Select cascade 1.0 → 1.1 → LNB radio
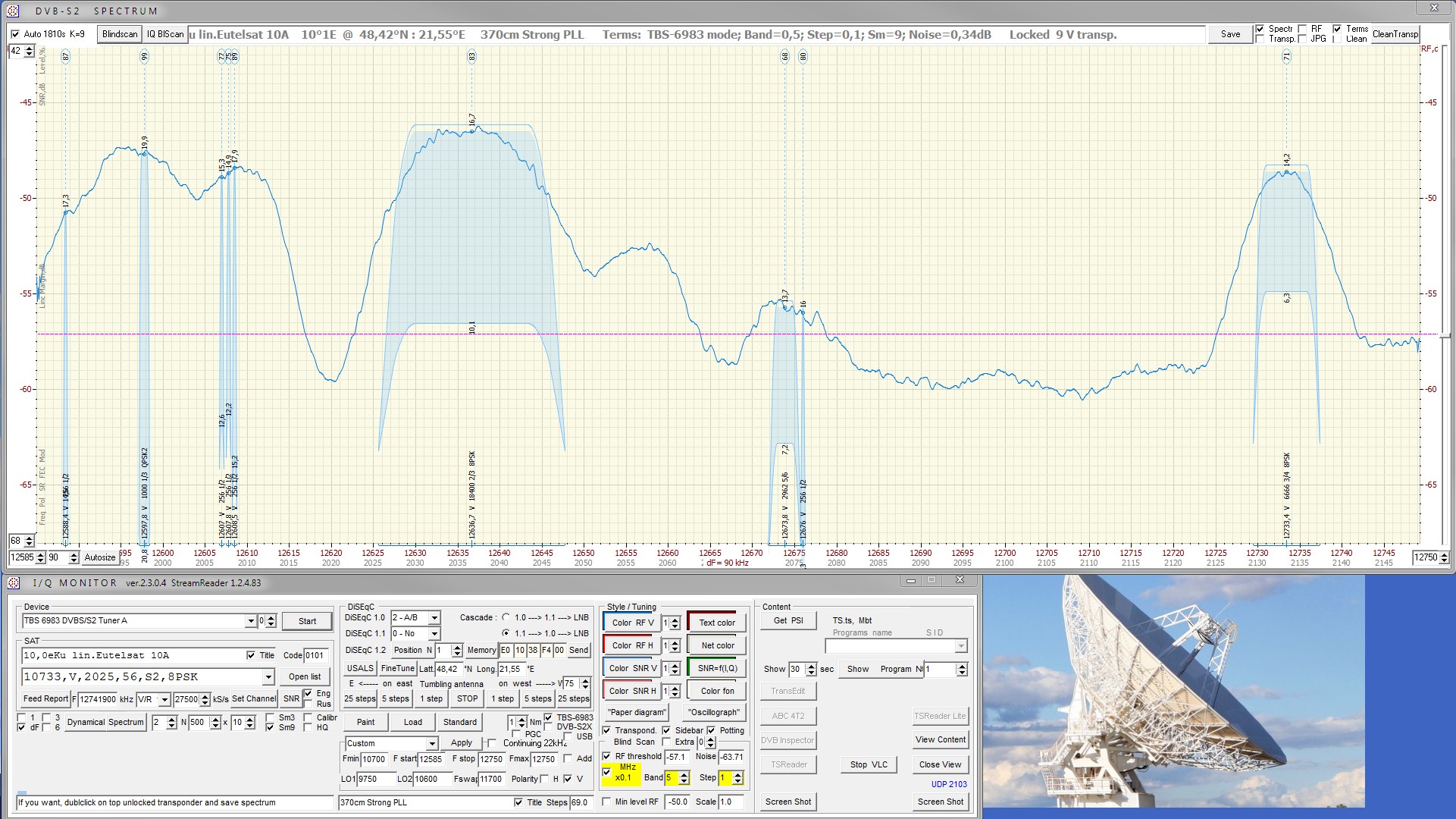 click(x=506, y=617)
